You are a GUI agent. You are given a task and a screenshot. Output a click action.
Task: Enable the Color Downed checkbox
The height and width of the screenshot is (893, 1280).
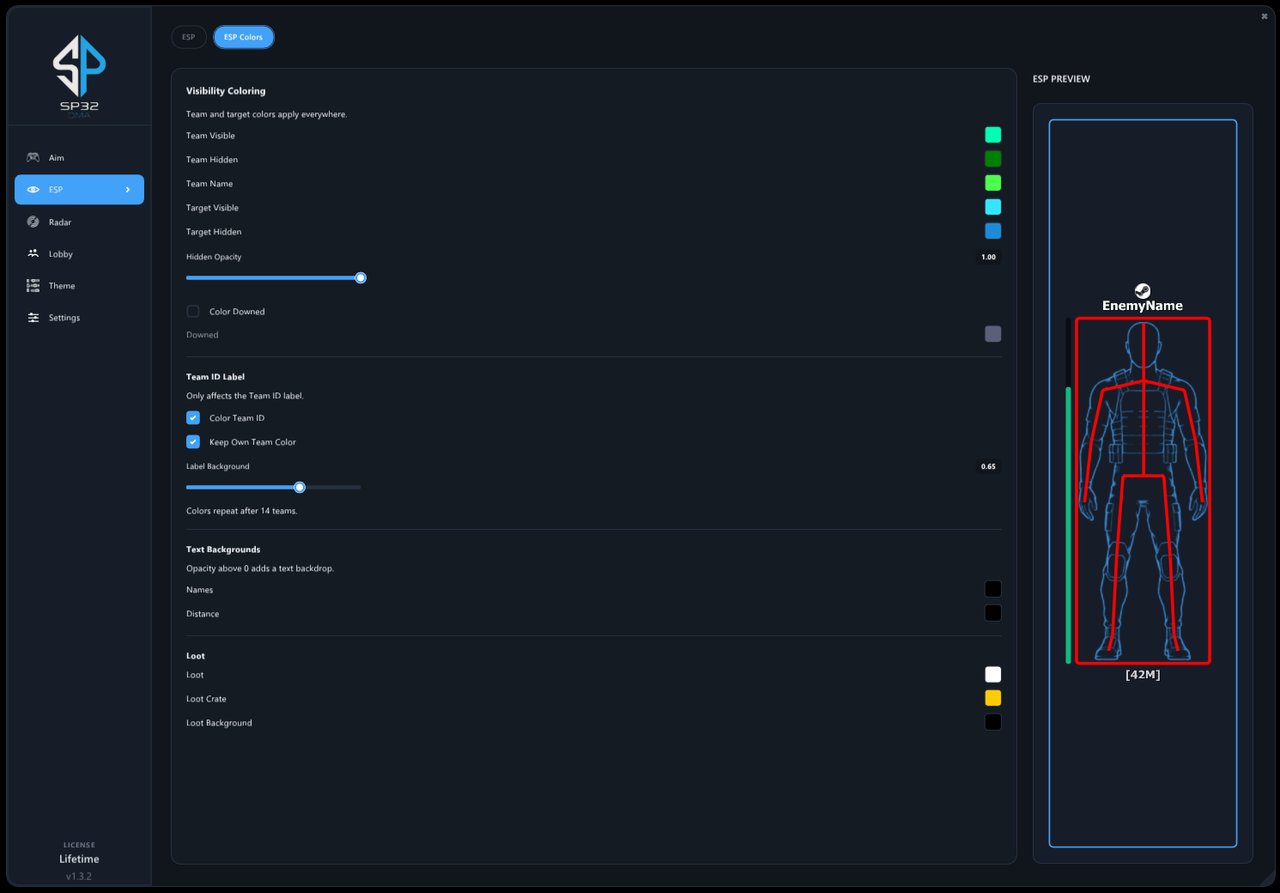193,311
